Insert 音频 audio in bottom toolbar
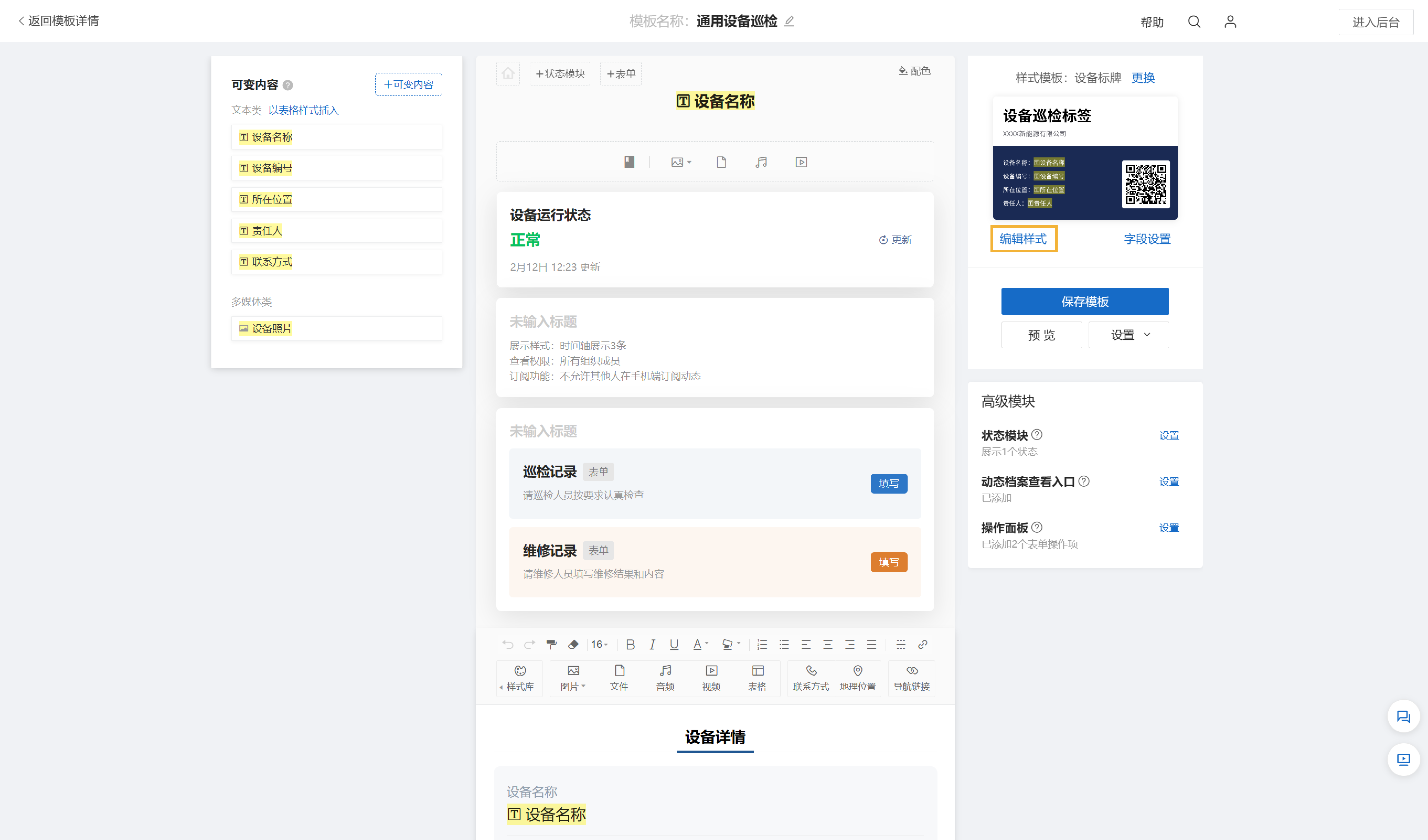1428x840 pixels. pyautogui.click(x=665, y=678)
